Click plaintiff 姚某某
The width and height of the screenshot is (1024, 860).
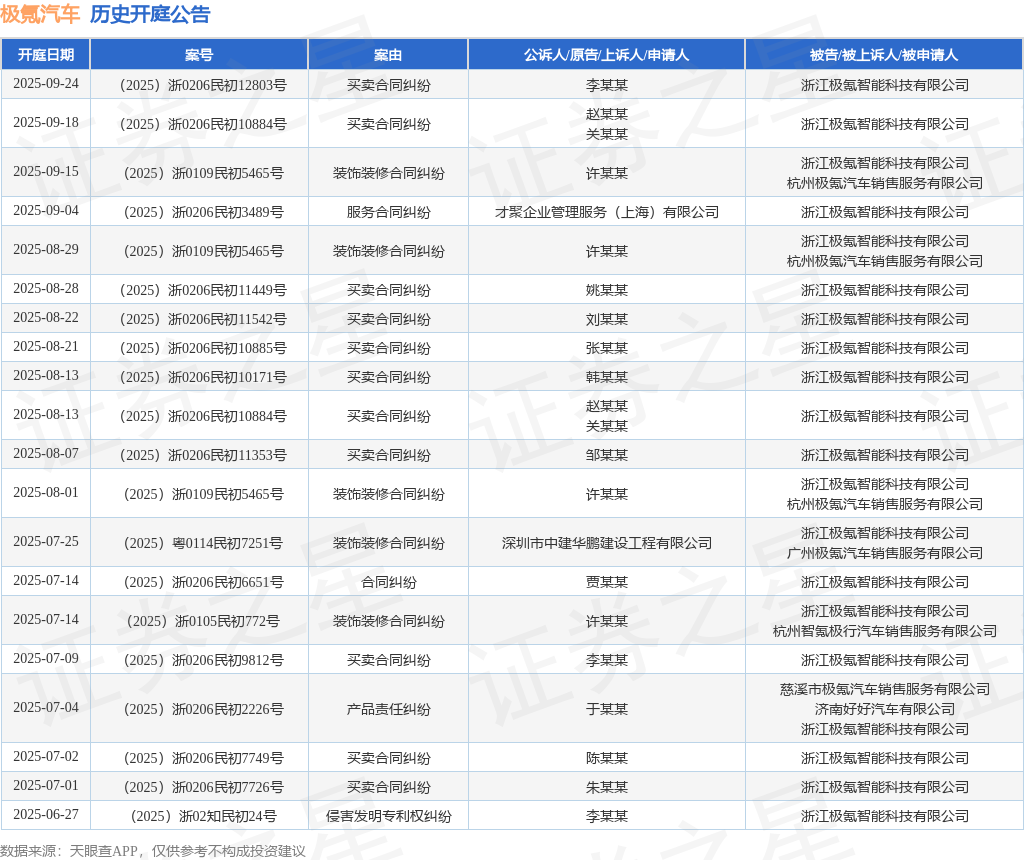(606, 290)
